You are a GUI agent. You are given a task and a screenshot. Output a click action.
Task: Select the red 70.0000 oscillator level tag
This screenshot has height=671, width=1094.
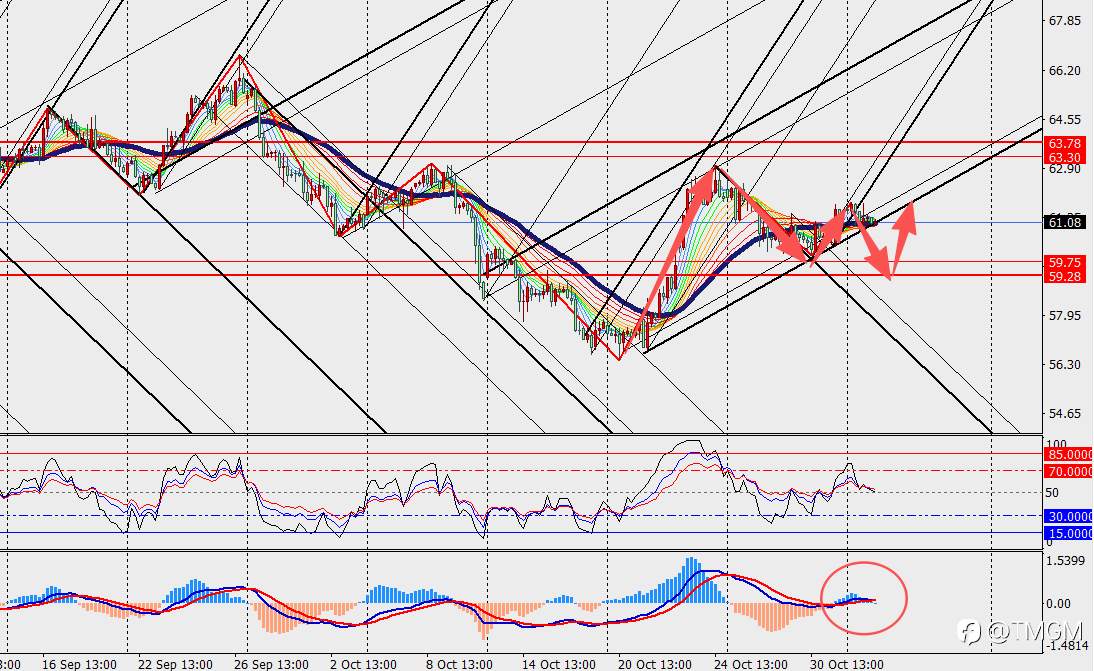[1069, 472]
